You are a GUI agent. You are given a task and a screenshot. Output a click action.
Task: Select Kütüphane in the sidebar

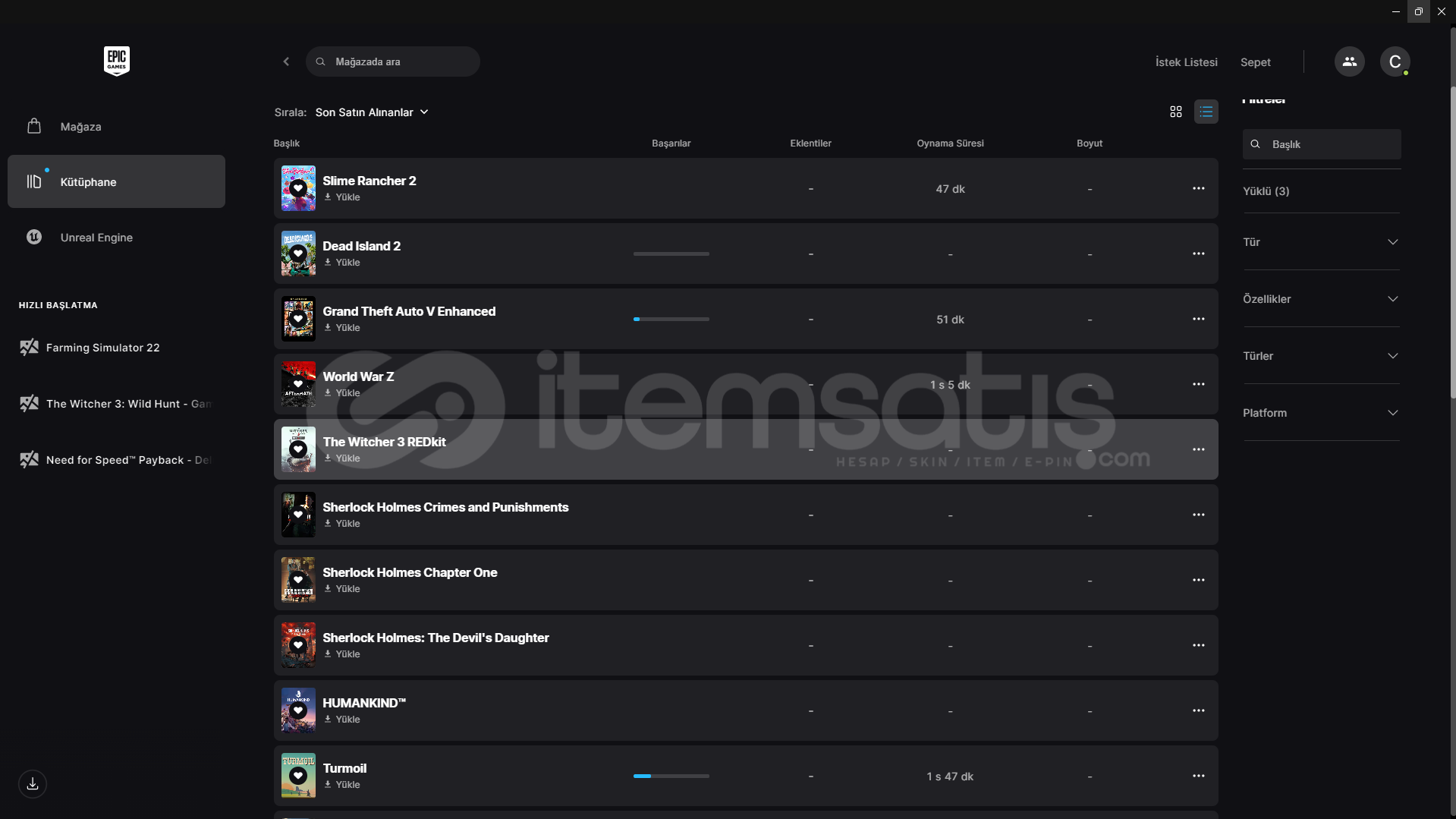[116, 182]
